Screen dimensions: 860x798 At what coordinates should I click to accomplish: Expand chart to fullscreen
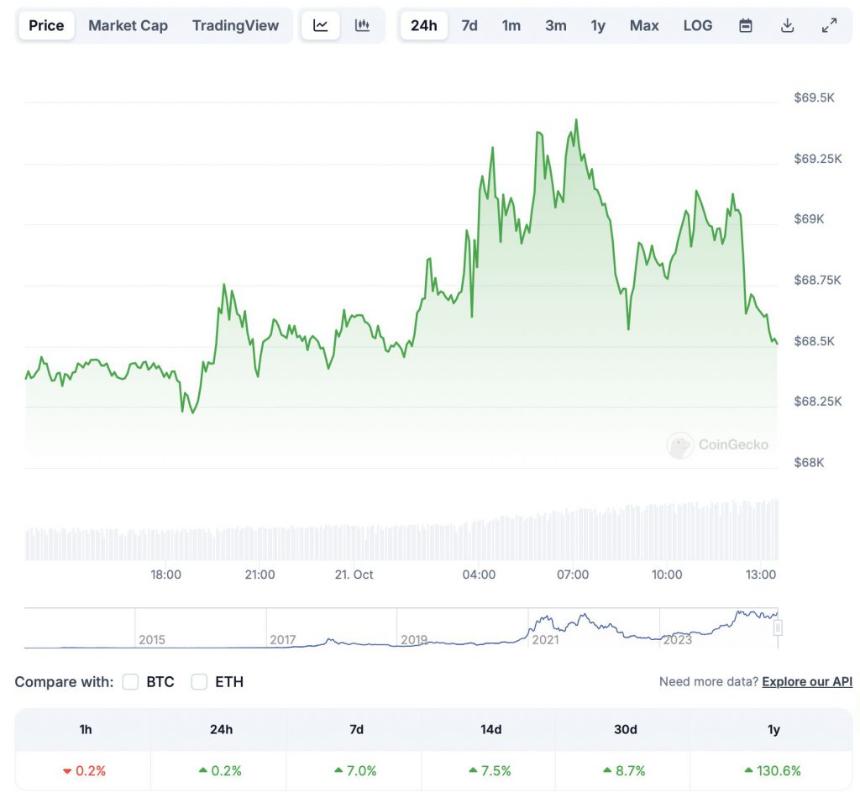coord(829,25)
